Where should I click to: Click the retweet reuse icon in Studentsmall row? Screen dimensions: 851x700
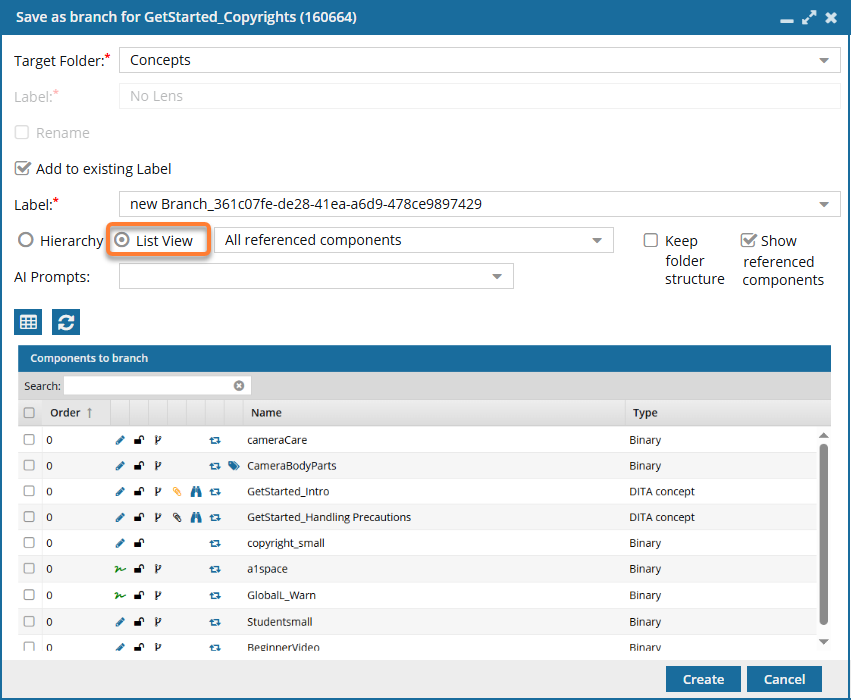[x=215, y=622]
